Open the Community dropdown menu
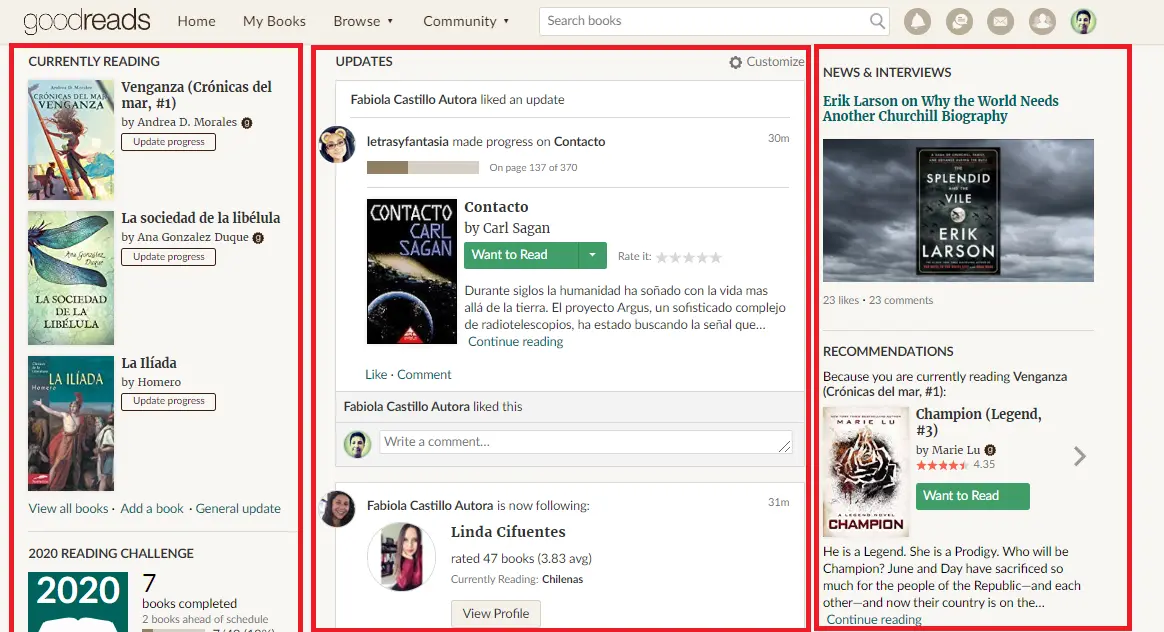 (x=466, y=21)
